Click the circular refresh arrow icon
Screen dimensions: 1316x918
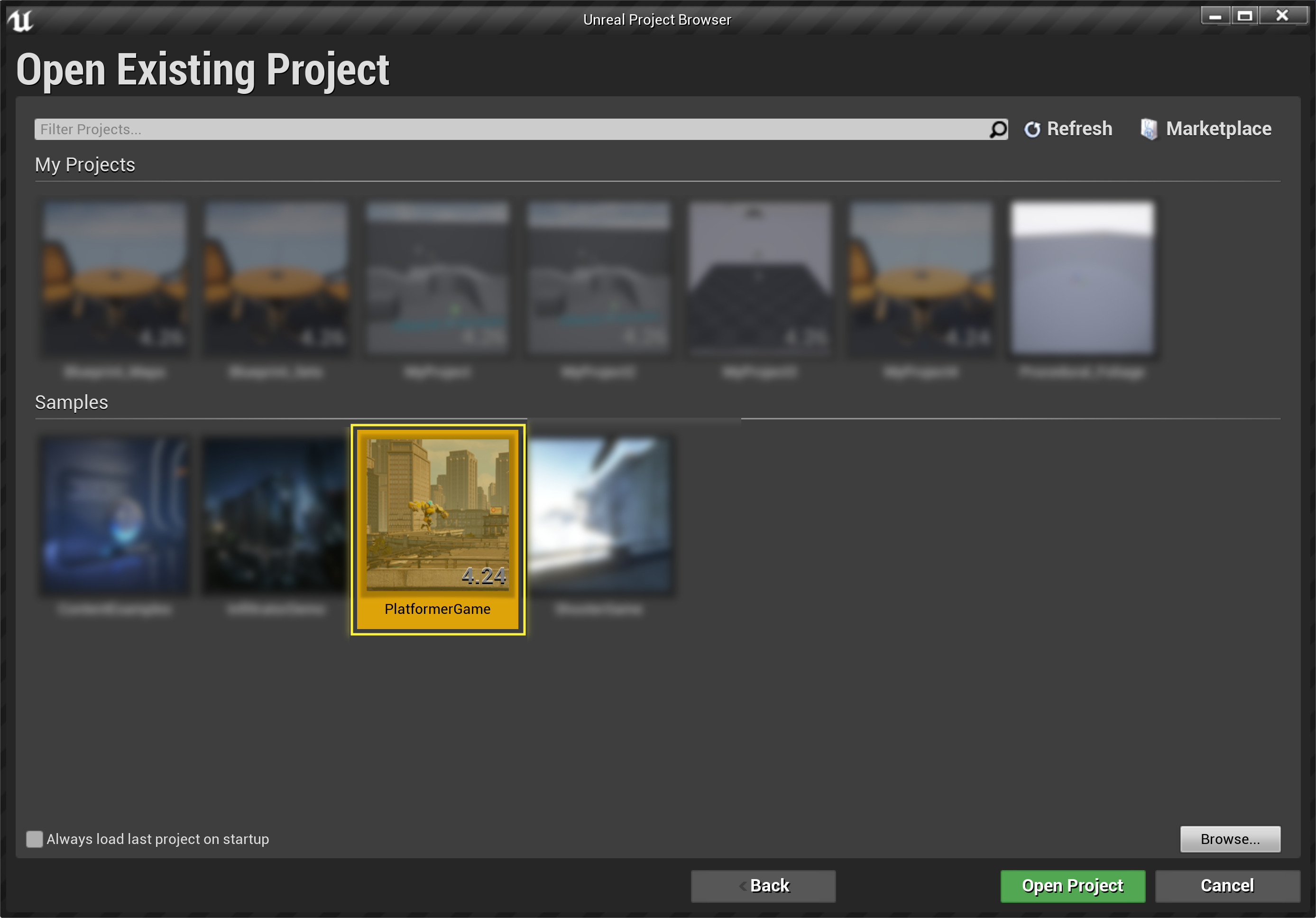1033,129
